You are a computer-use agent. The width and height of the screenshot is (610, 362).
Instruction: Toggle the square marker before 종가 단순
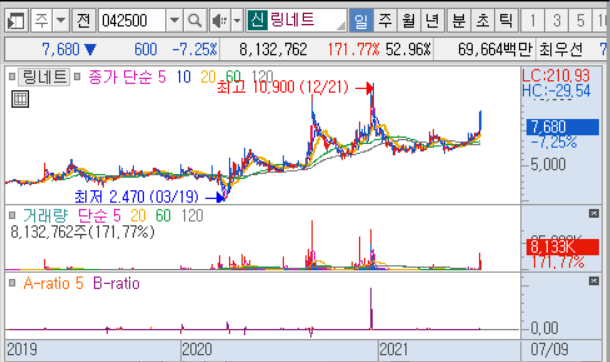[x=77, y=77]
